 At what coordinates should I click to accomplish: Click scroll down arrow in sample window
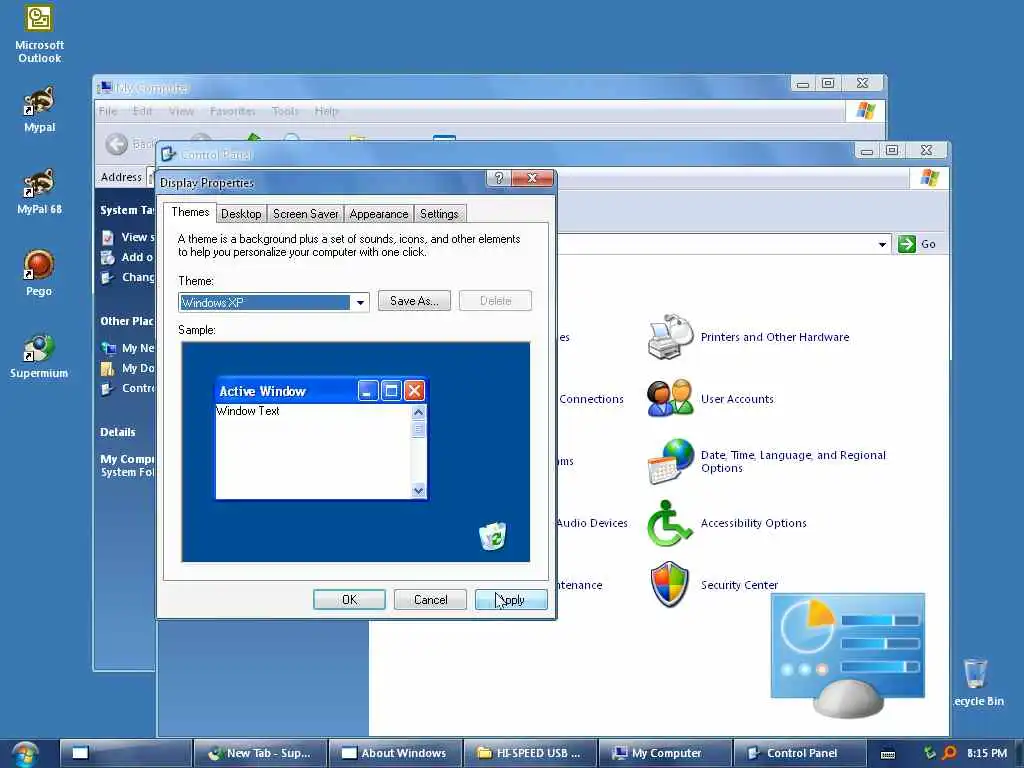click(419, 490)
